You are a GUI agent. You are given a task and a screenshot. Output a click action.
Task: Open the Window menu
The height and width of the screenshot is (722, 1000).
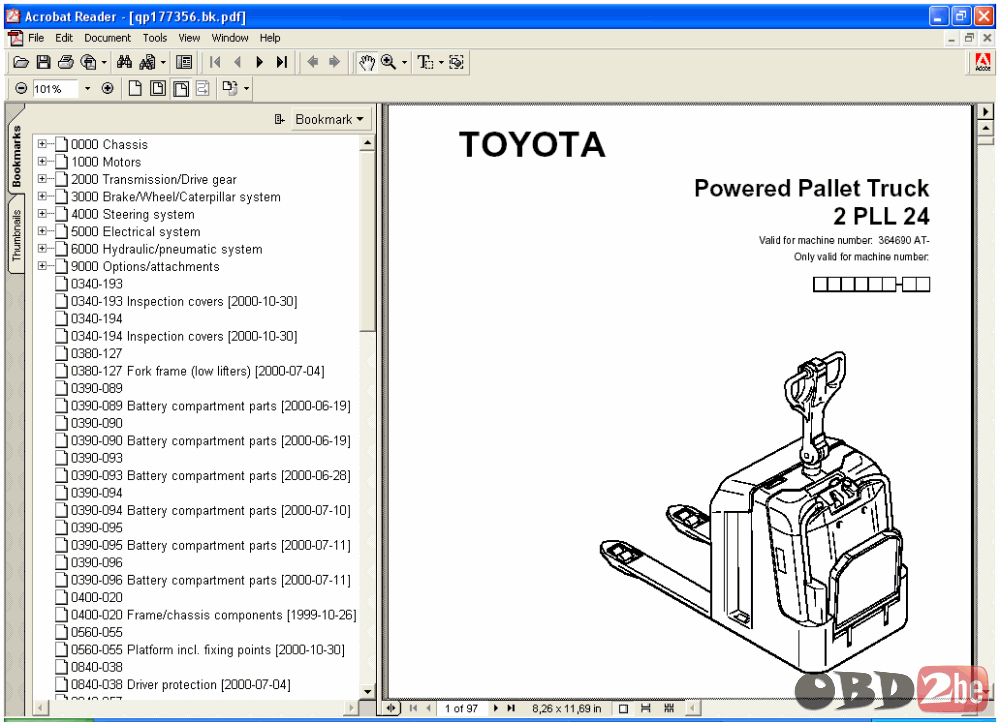(x=230, y=38)
